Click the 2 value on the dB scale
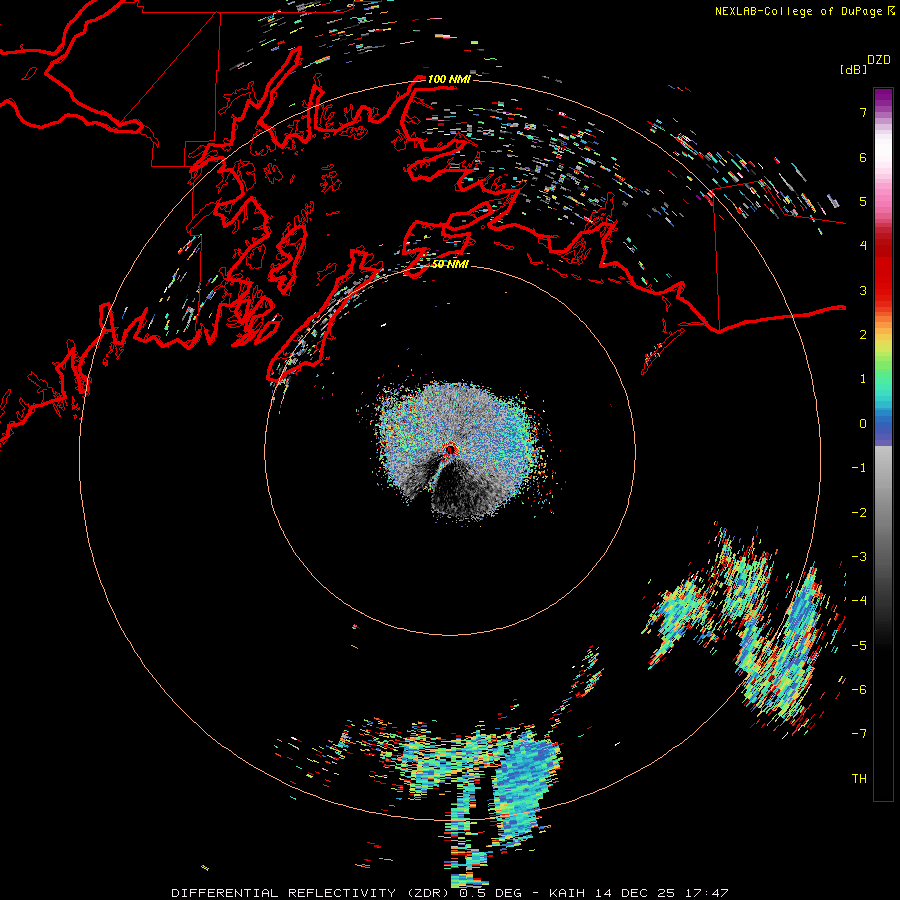The image size is (900, 900). [863, 335]
